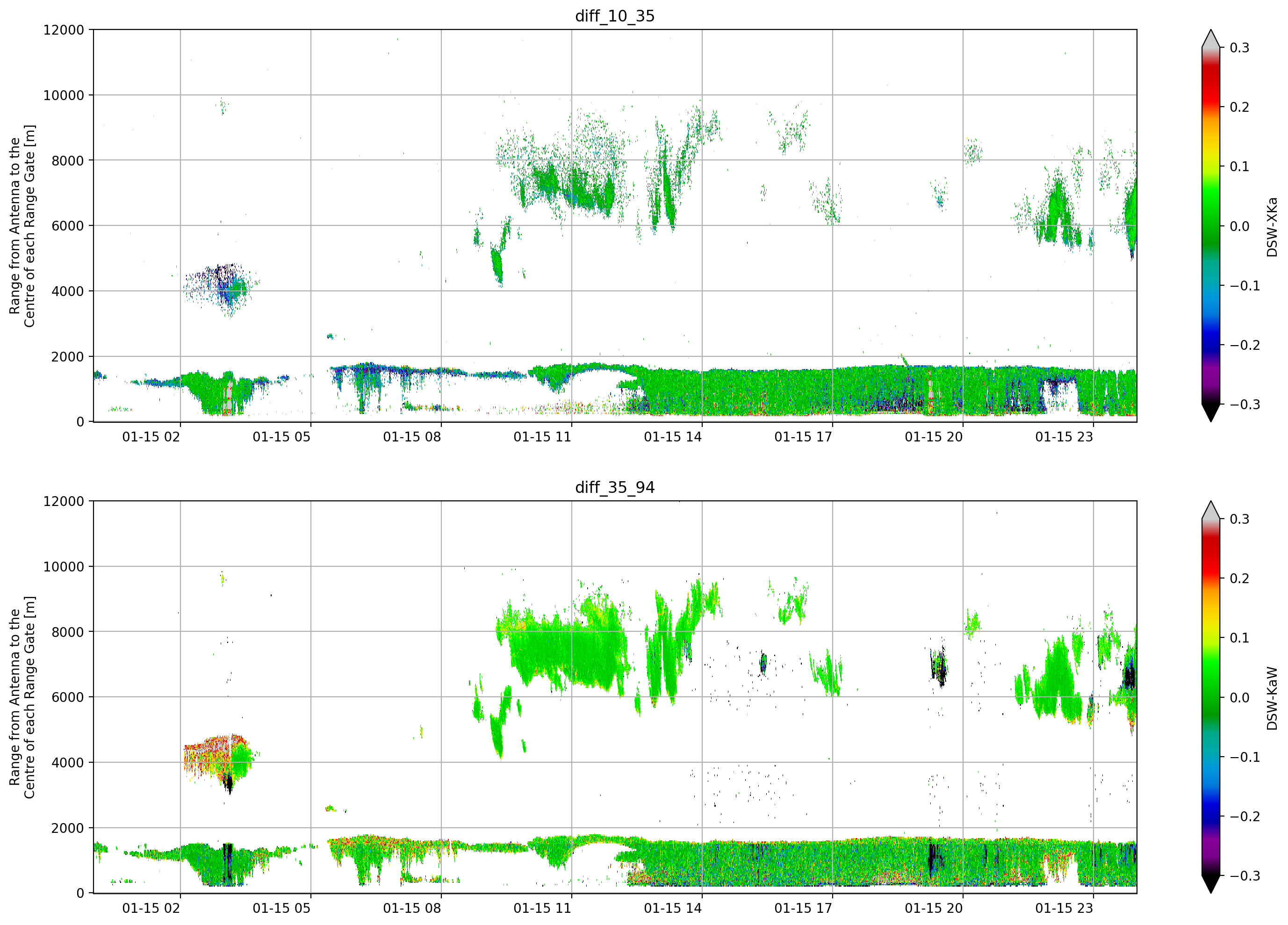Click the 0.3 tick on DSW-KaW colorbar
Screen dimensions: 1288x925
1239,519
